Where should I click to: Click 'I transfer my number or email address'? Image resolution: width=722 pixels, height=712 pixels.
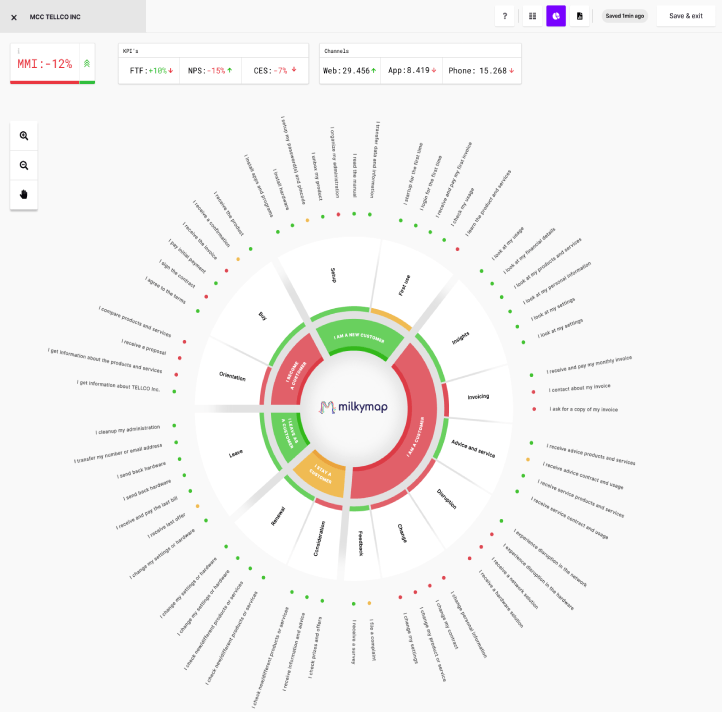[118, 453]
